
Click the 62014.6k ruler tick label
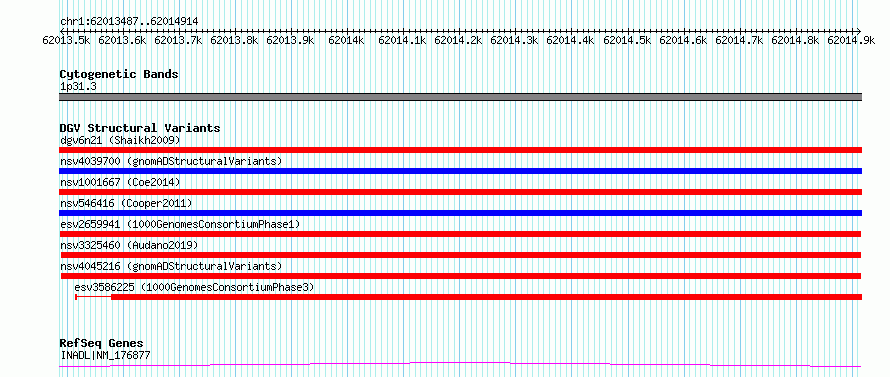tap(683, 40)
